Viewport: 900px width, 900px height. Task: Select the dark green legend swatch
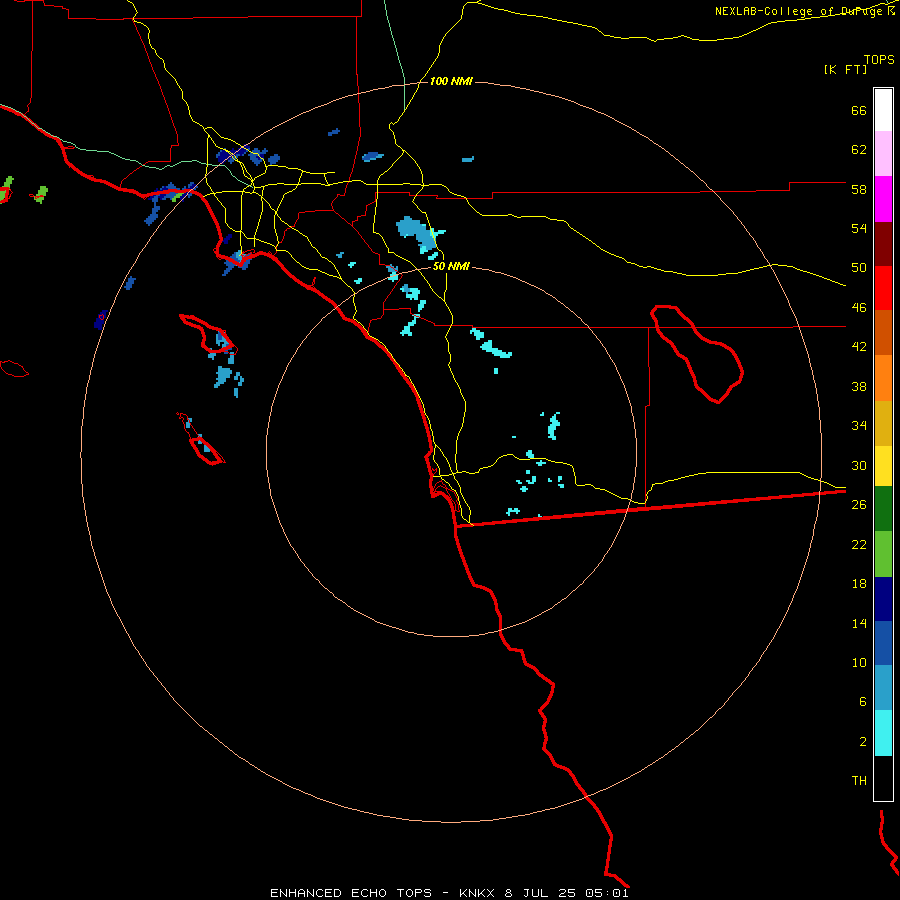click(883, 509)
